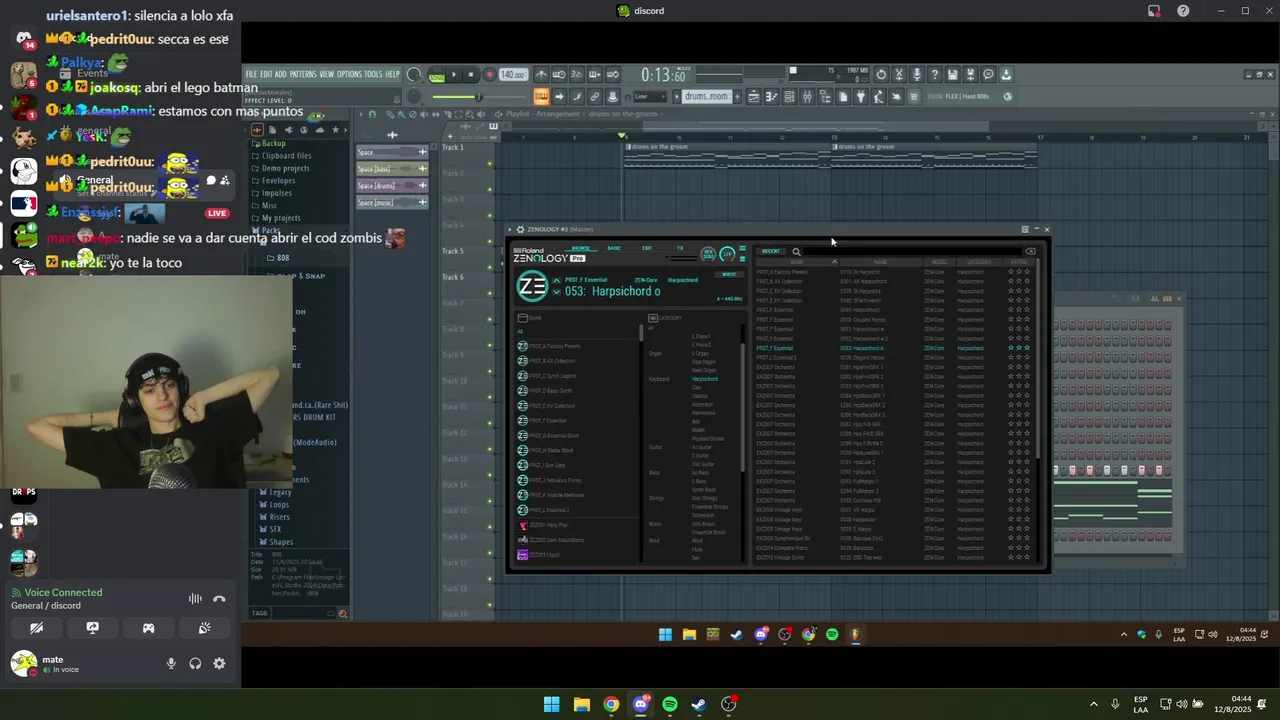Select next preset with down arrow
The image size is (1280, 720).
pyautogui.click(x=557, y=291)
